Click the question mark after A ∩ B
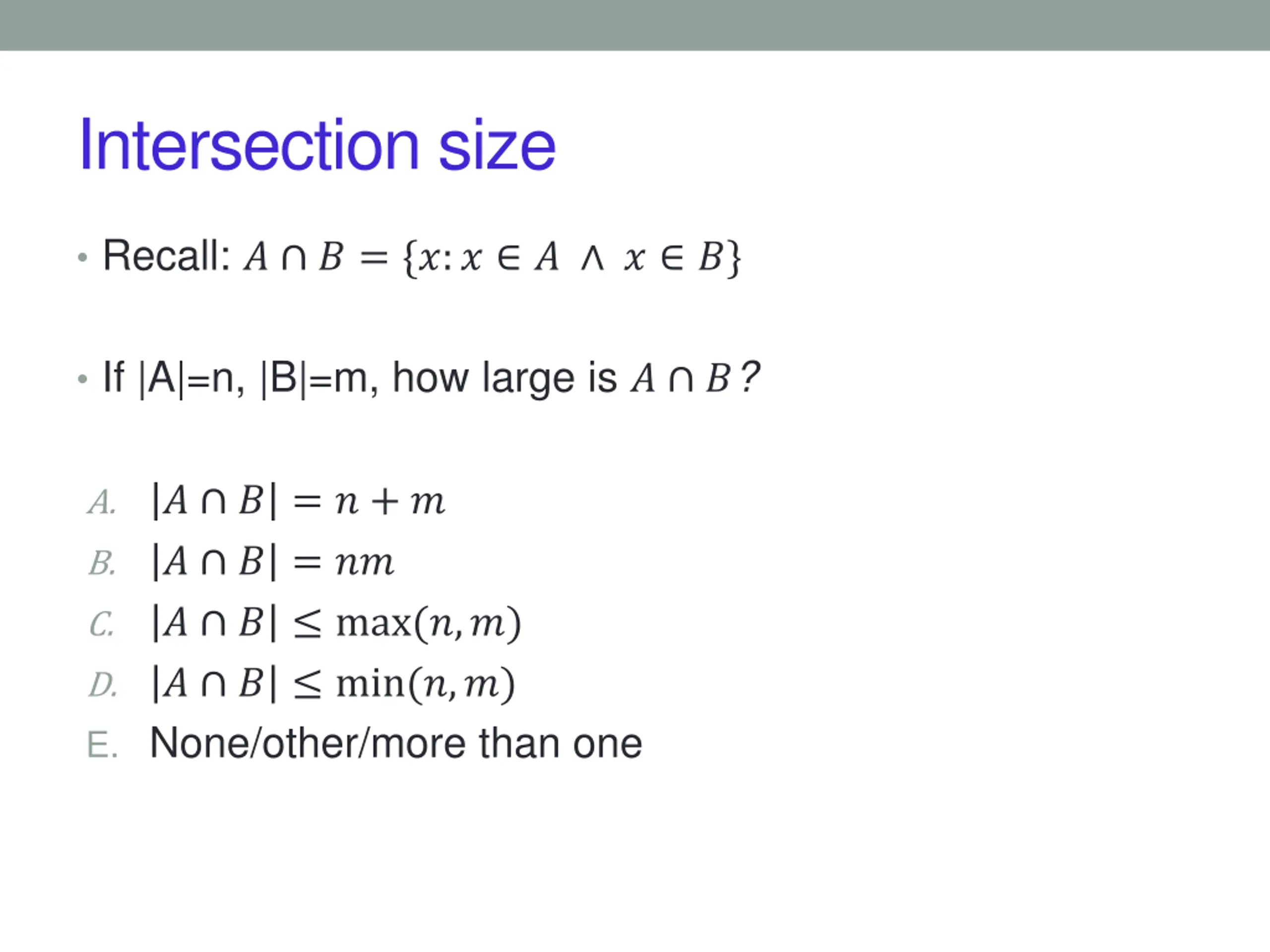 click(x=750, y=376)
